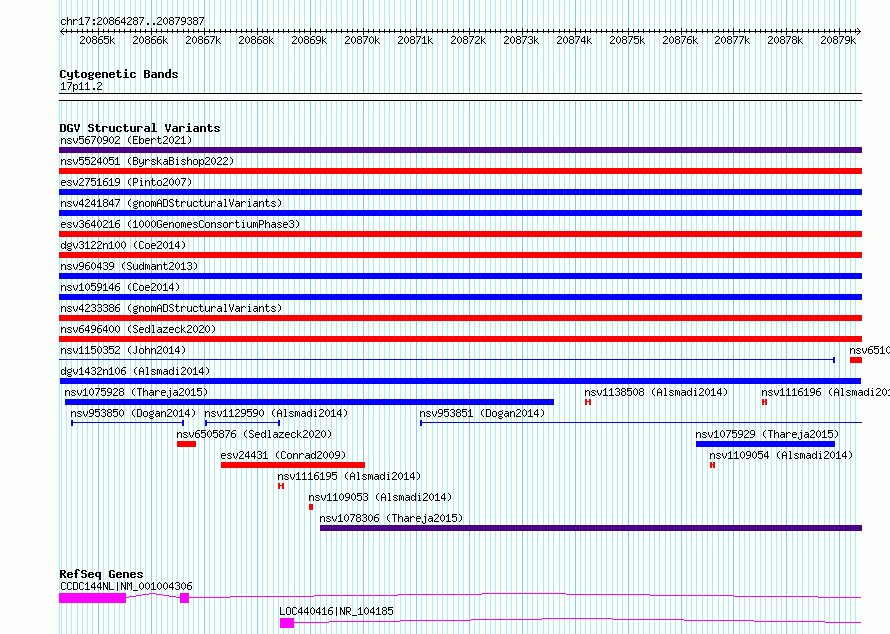Screen dimensions: 890x634
Task: Select the red nsv6505876 (Sedlazeck2020) variant bar
Action: click(x=186, y=444)
